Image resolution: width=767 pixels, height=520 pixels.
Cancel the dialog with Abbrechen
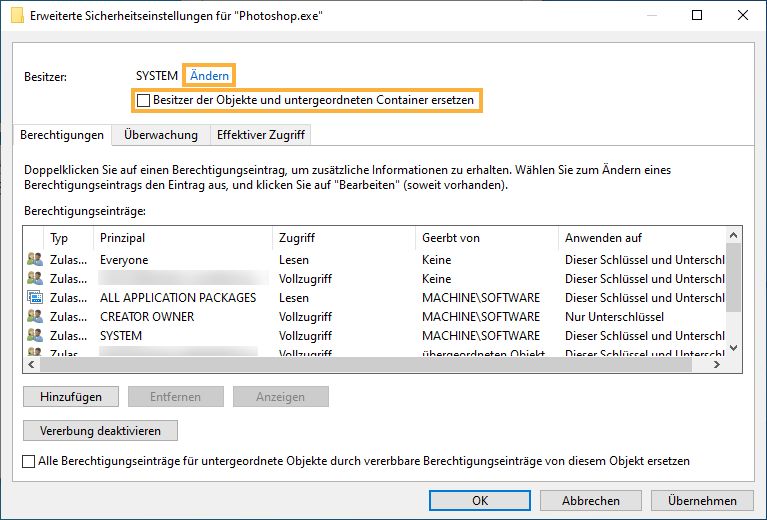590,501
